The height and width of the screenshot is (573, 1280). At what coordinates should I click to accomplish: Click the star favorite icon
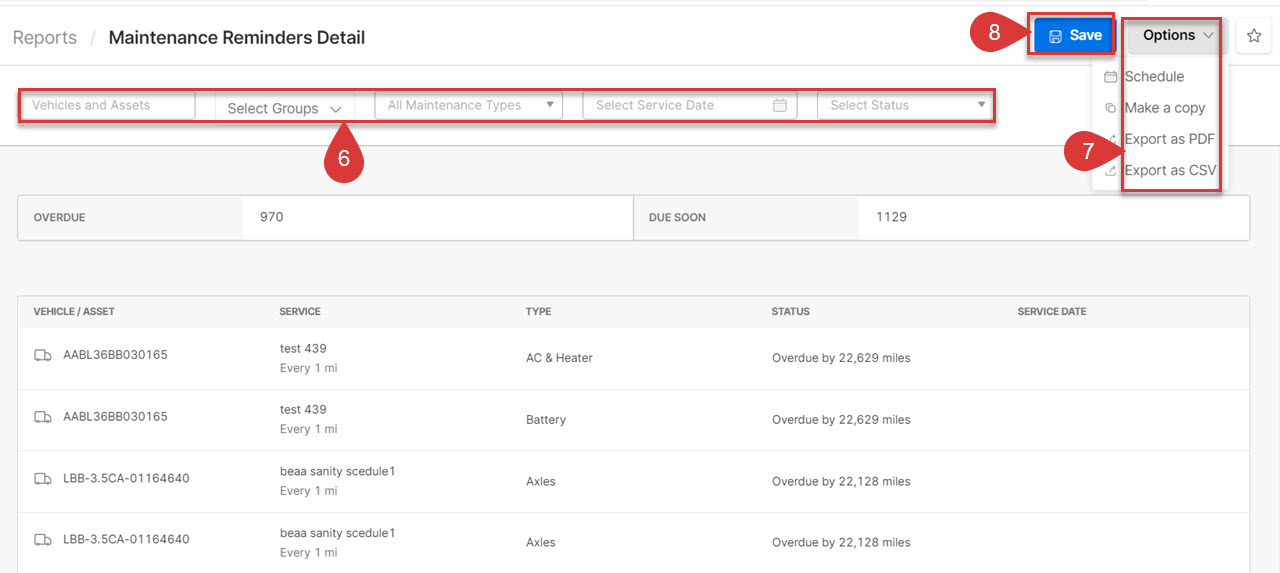click(1253, 36)
